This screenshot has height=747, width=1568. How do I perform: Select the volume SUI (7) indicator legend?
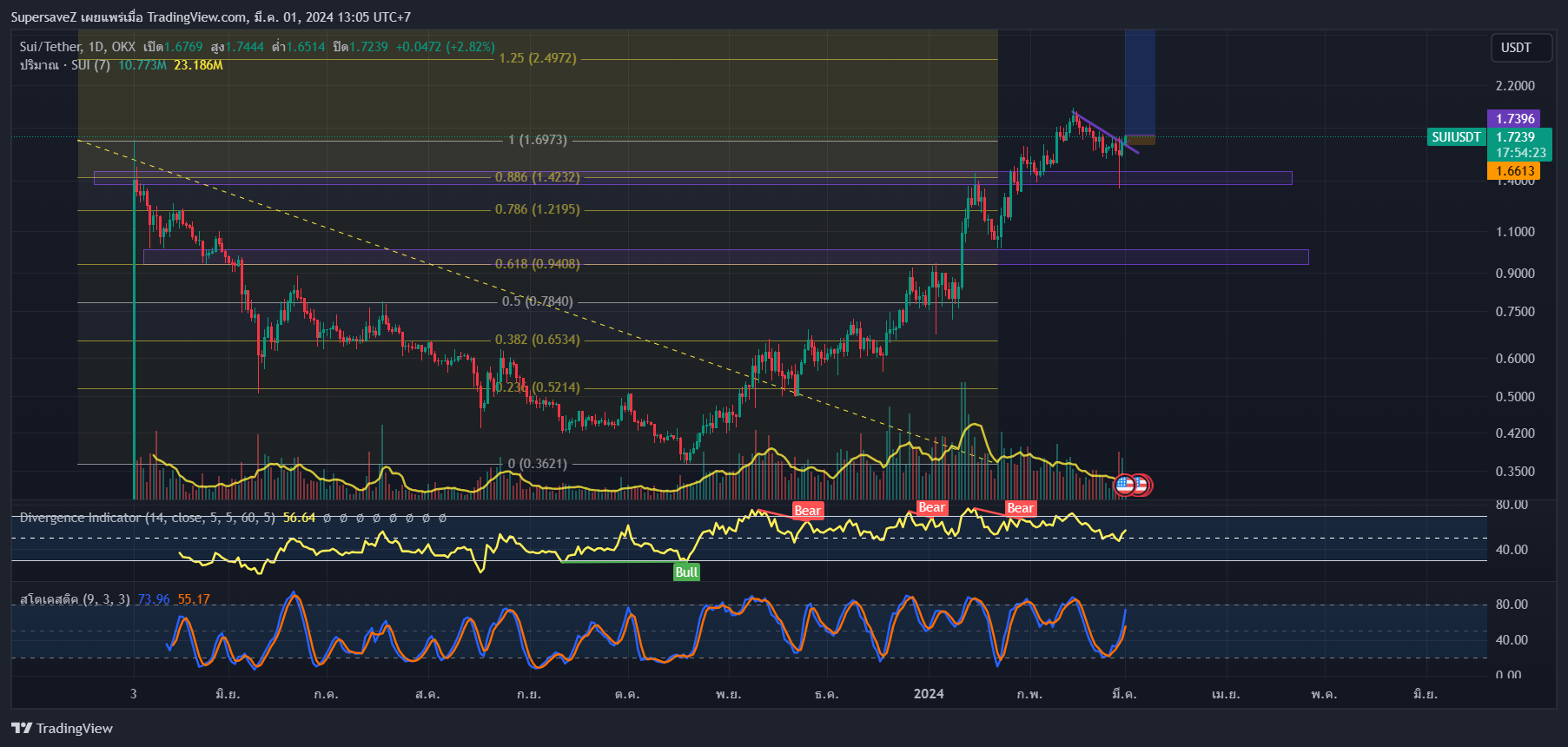(65, 65)
